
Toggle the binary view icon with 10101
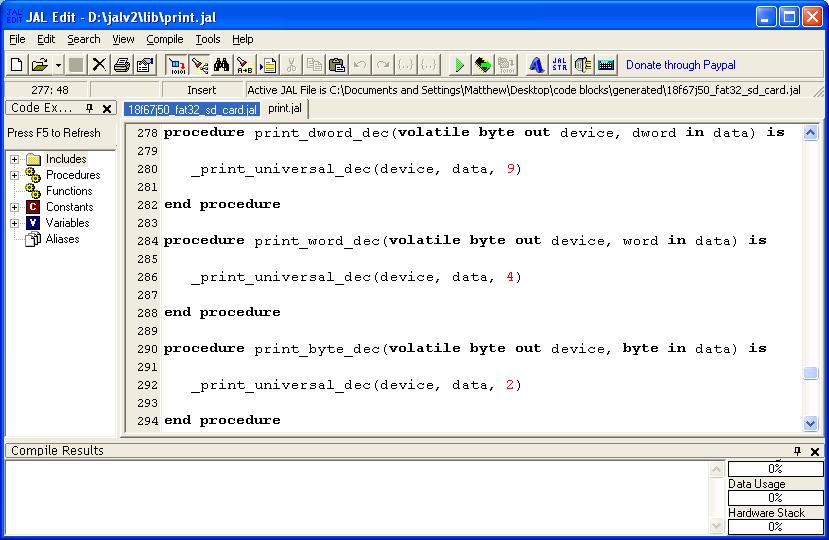pyautogui.click(x=177, y=65)
